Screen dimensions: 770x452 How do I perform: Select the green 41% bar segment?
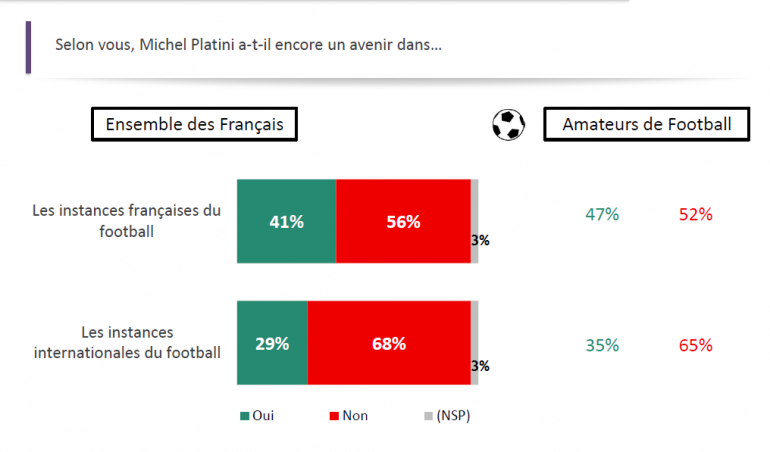(286, 222)
